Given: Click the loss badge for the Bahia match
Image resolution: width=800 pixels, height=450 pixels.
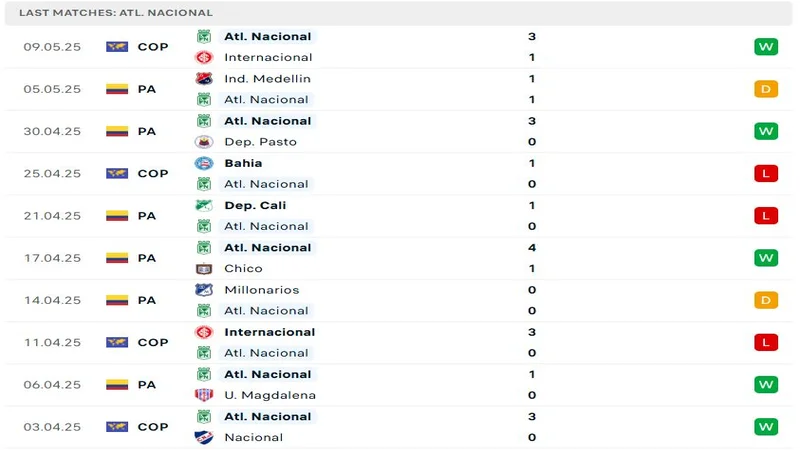Looking at the screenshot, I should pos(766,173).
